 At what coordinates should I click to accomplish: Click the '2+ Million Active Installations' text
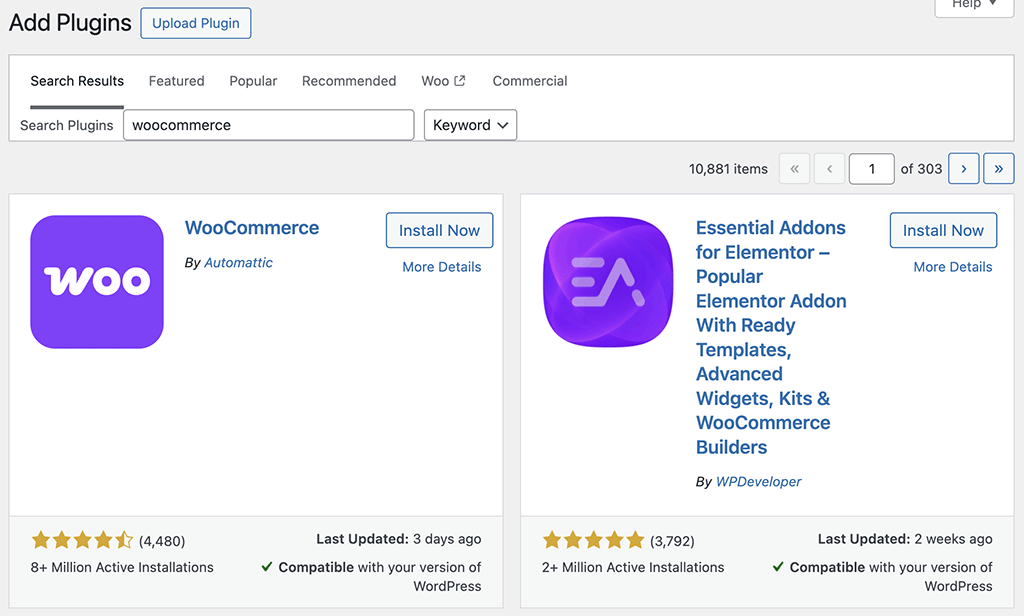pyautogui.click(x=633, y=567)
